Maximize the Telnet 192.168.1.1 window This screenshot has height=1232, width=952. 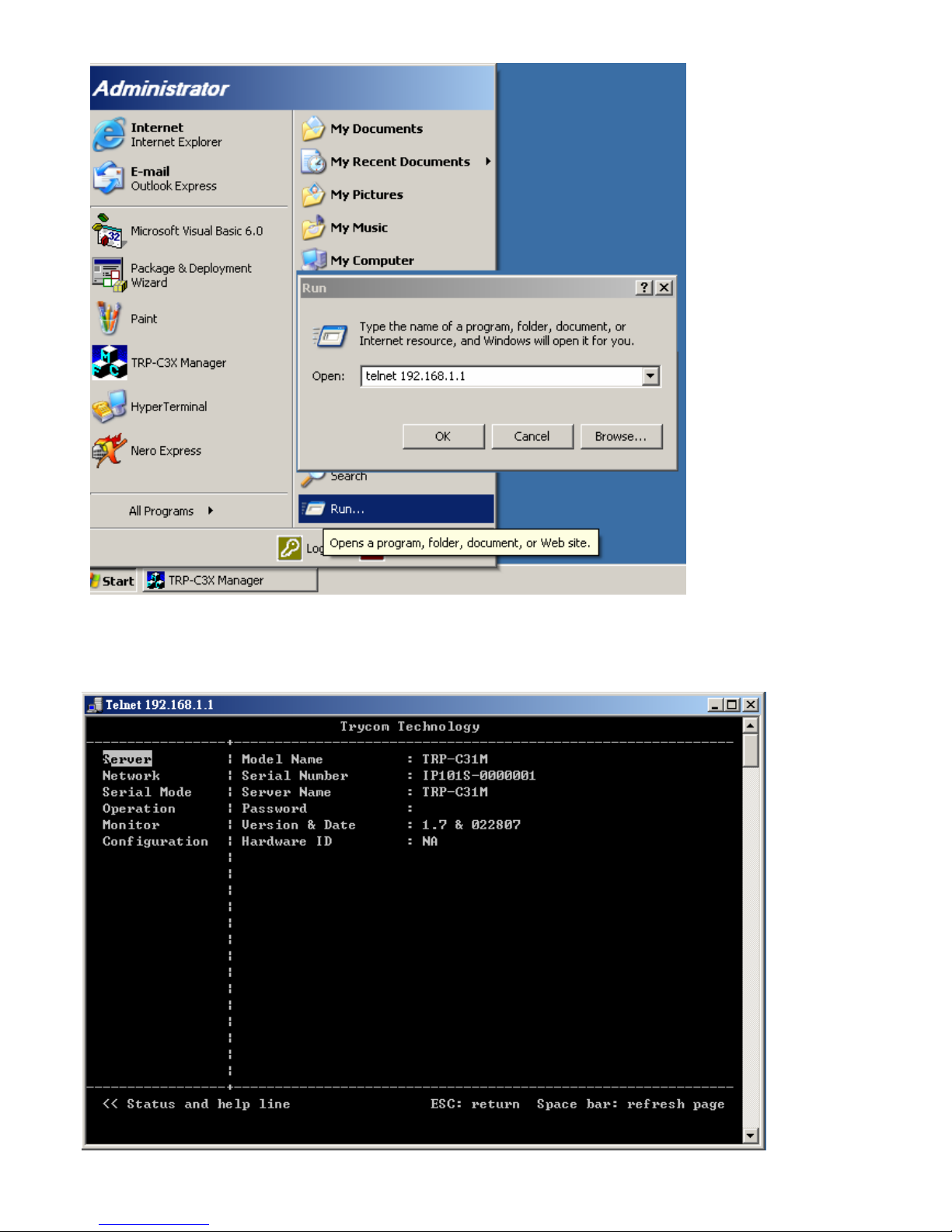click(x=732, y=705)
